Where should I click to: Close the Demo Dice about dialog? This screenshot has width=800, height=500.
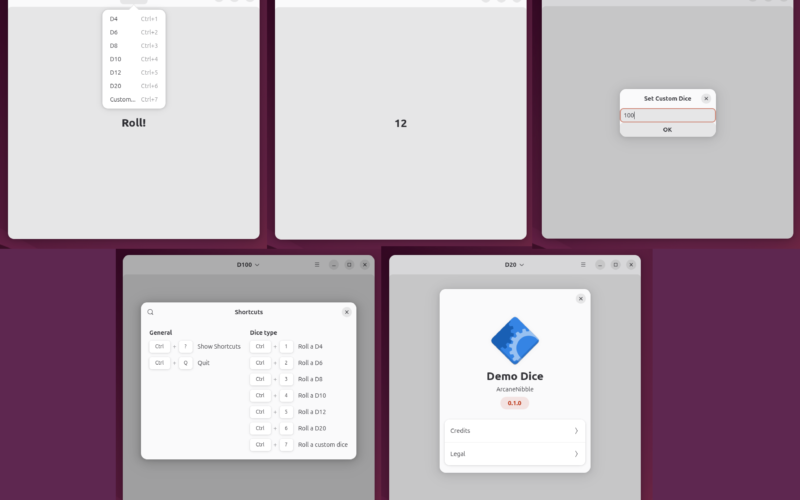point(581,298)
